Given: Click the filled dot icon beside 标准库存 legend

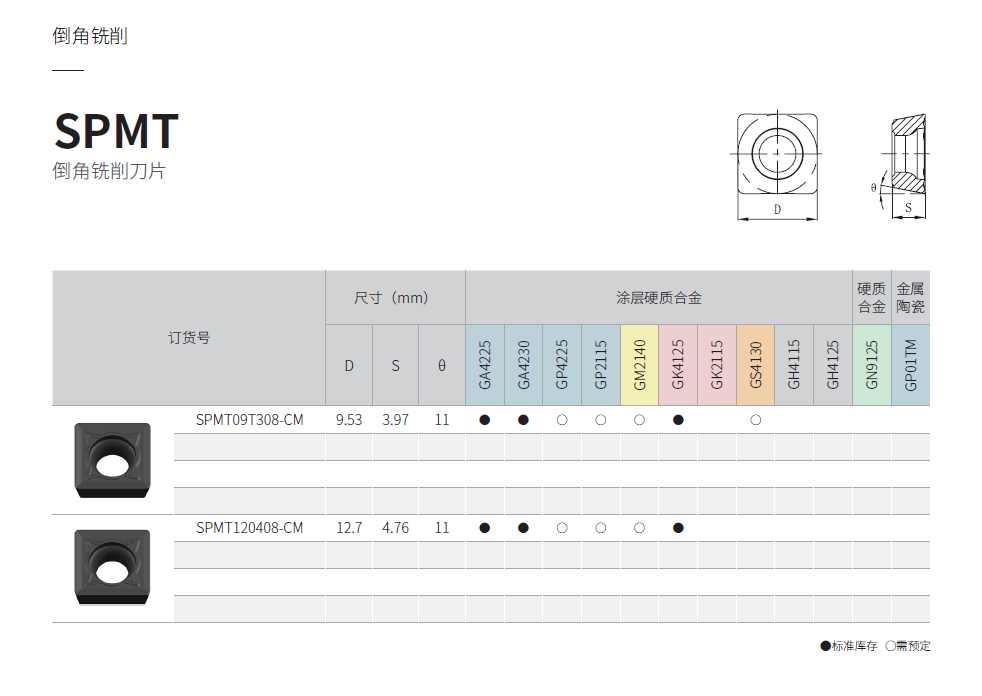Looking at the screenshot, I should [825, 646].
